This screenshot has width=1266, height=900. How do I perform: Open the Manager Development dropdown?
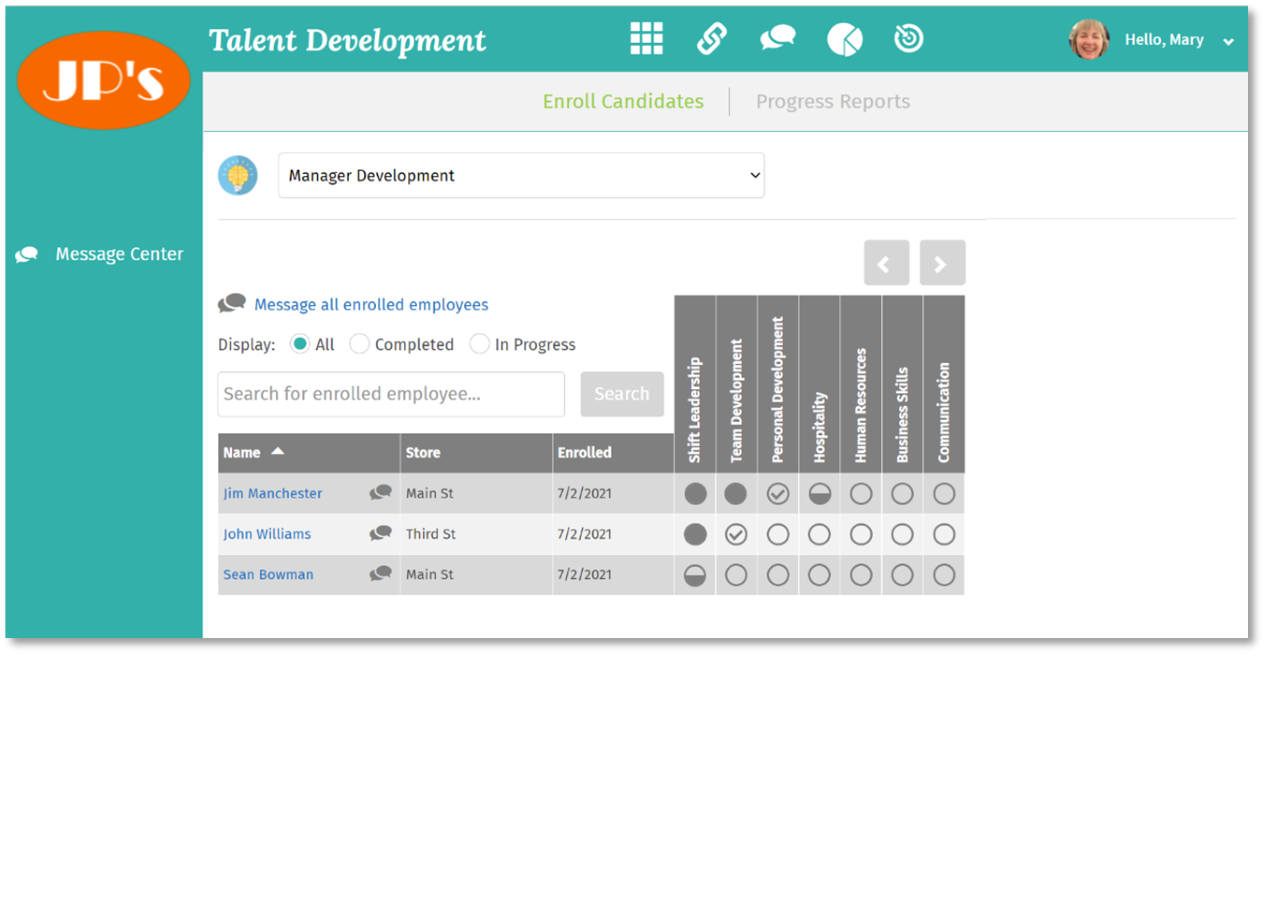521,175
